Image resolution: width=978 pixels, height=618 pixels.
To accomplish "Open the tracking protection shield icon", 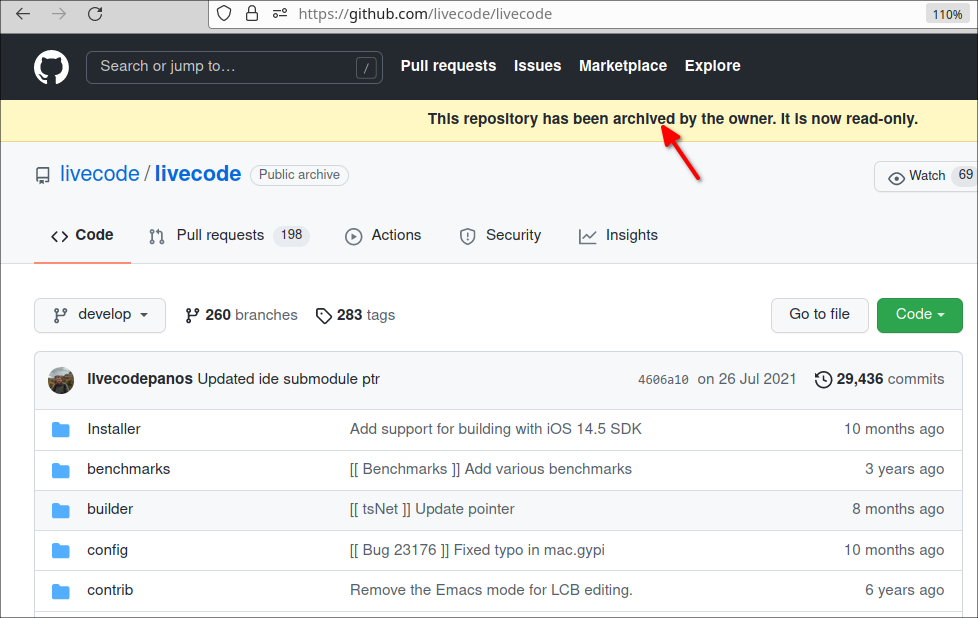I will pos(224,13).
